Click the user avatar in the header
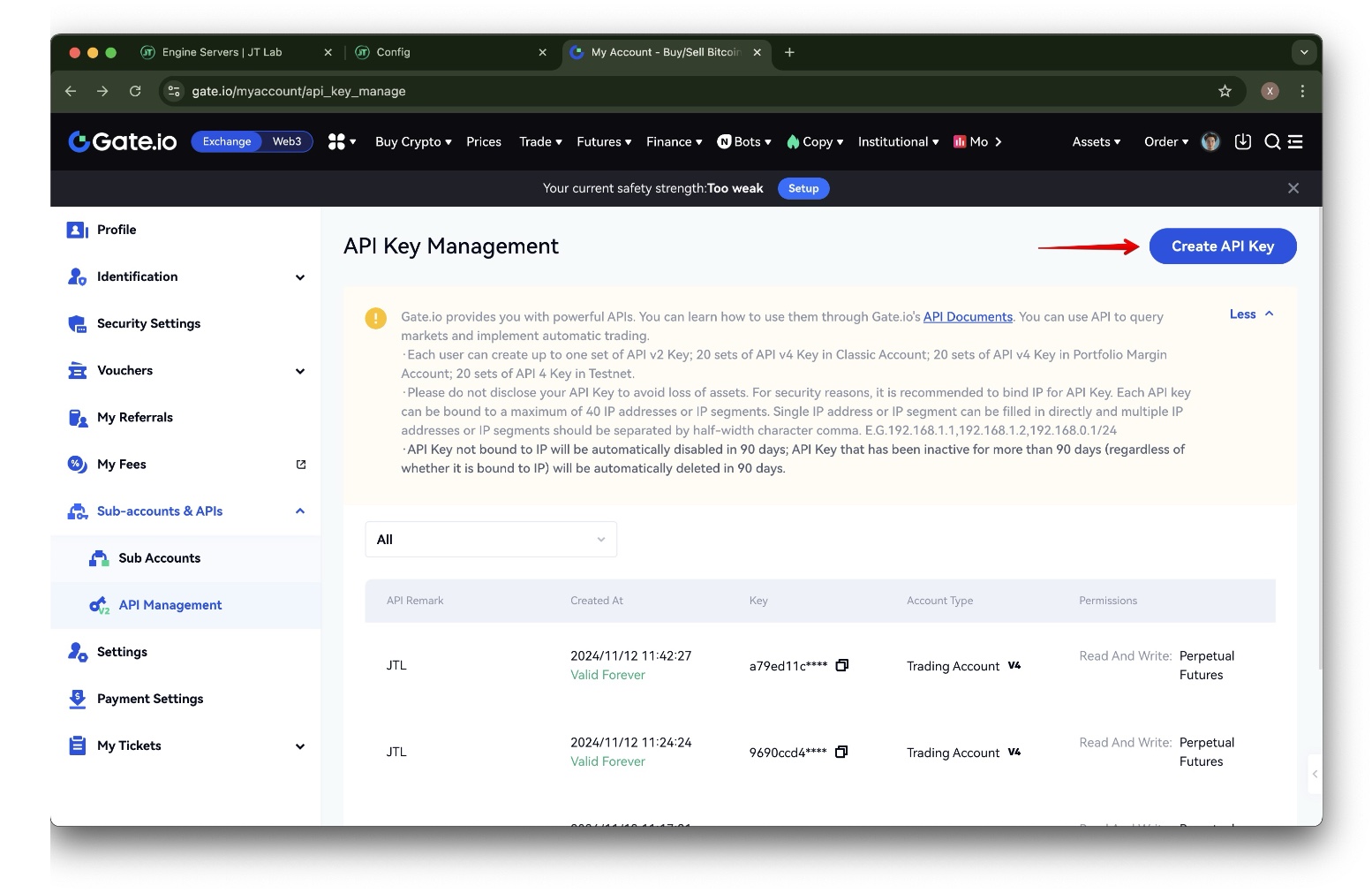The image size is (1372, 893). coord(1210,141)
